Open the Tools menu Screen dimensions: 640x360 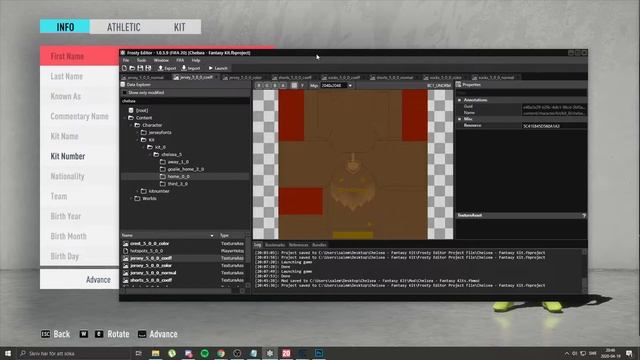click(x=141, y=60)
